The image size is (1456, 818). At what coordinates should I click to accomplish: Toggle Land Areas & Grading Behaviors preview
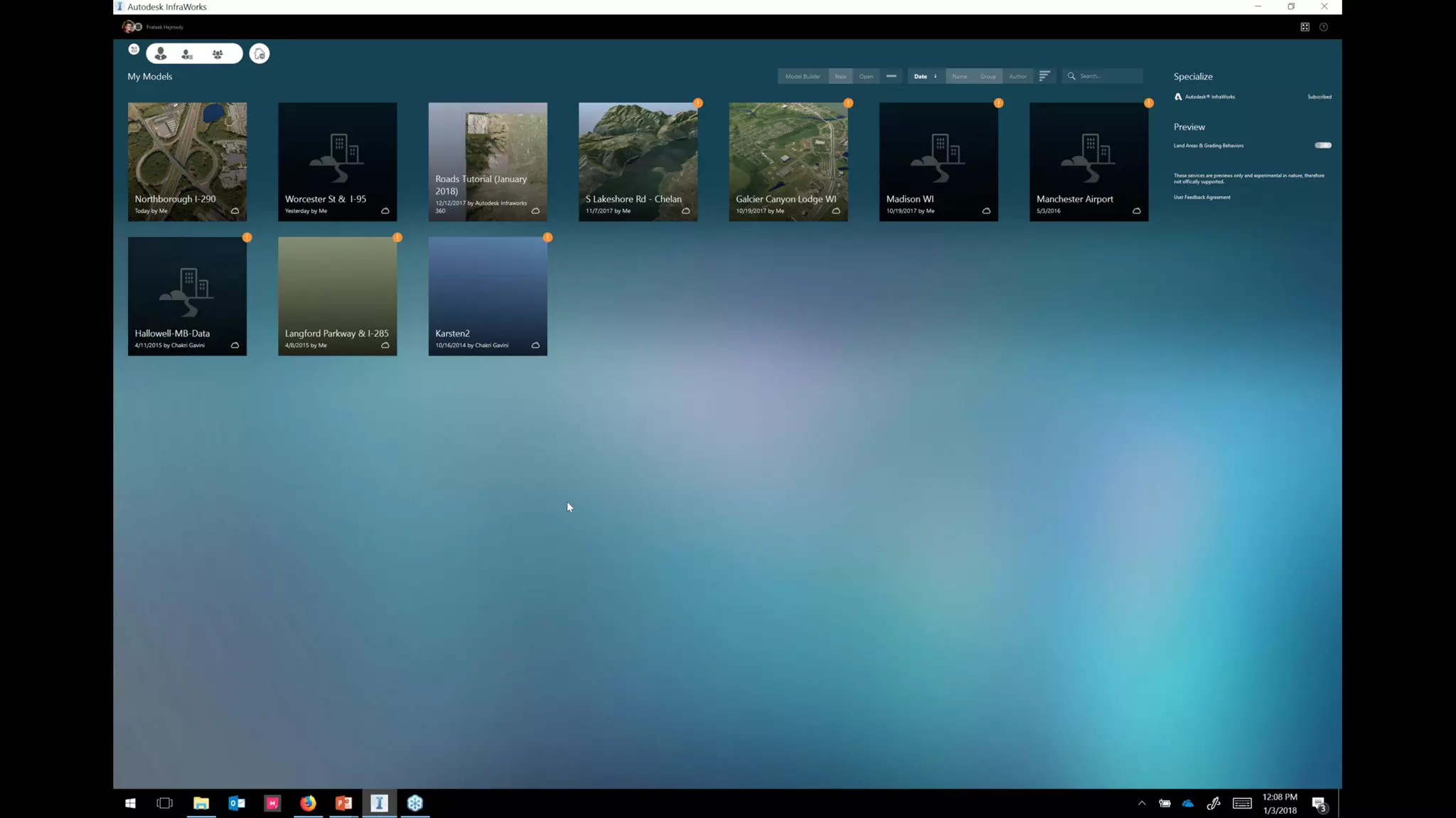[1322, 145]
